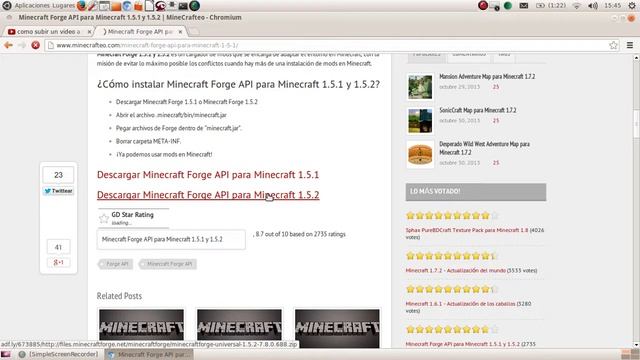Click the address bar URL field
This screenshot has width=640, height=360.
tap(331, 45)
